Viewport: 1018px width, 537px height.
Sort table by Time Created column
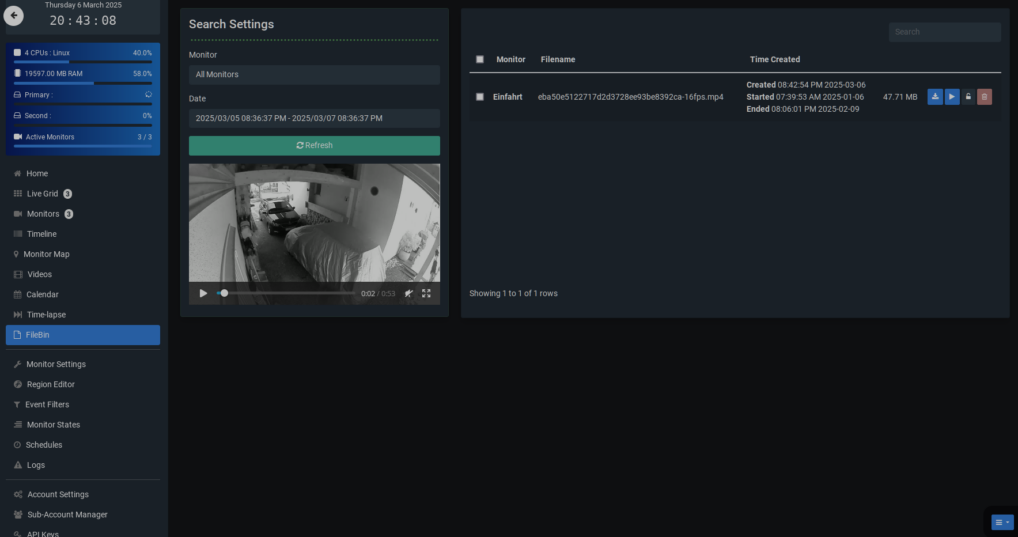775,60
